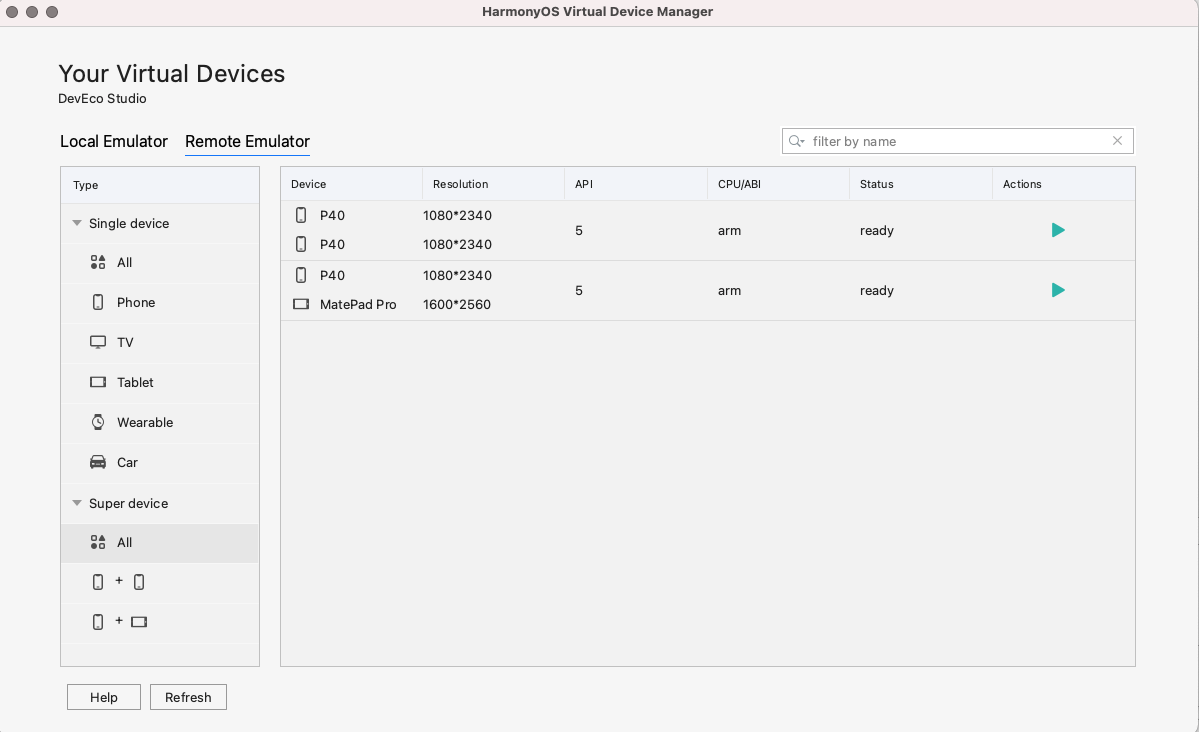Select All under Super device
This screenshot has width=1199, height=732.
tap(124, 542)
